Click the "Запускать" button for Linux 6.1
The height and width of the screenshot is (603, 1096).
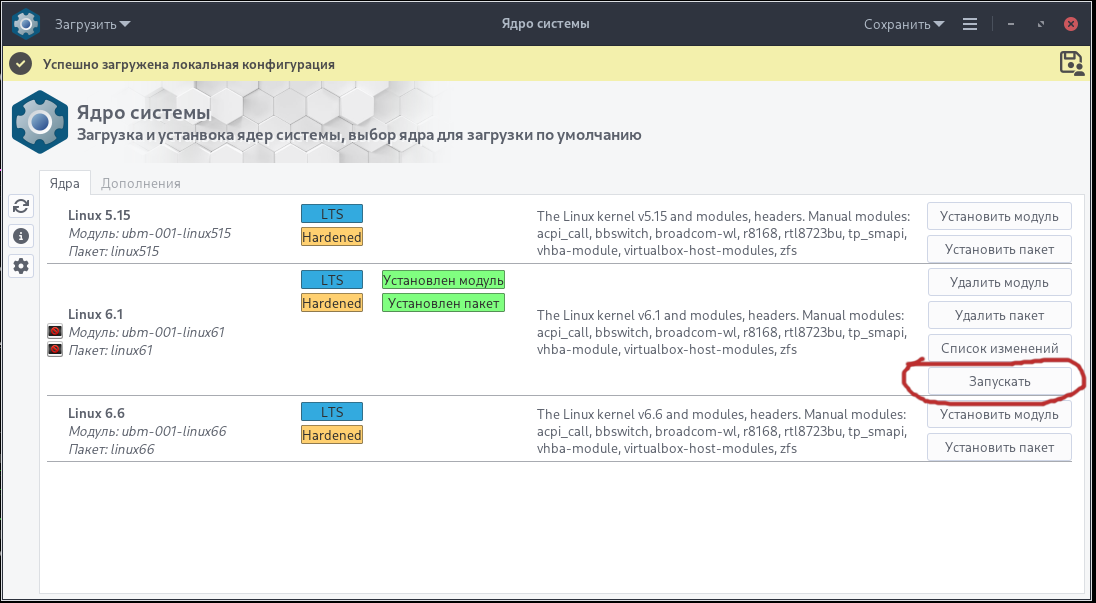(x=999, y=381)
